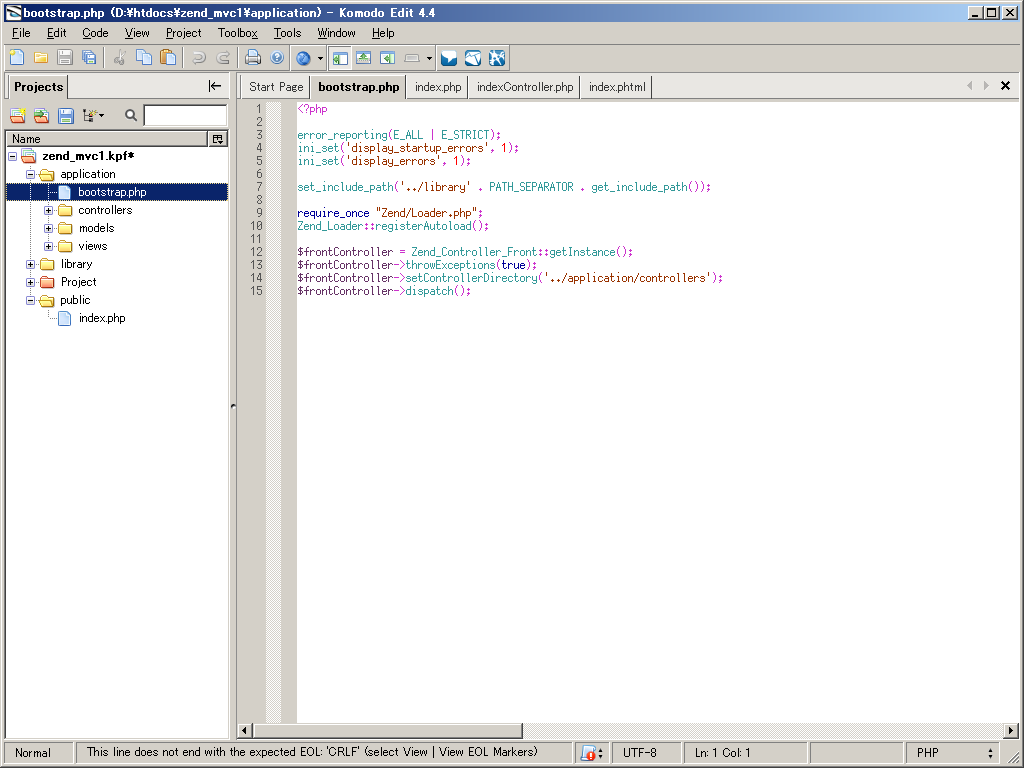
Task: Click the New Project icon
Action: click(18, 116)
